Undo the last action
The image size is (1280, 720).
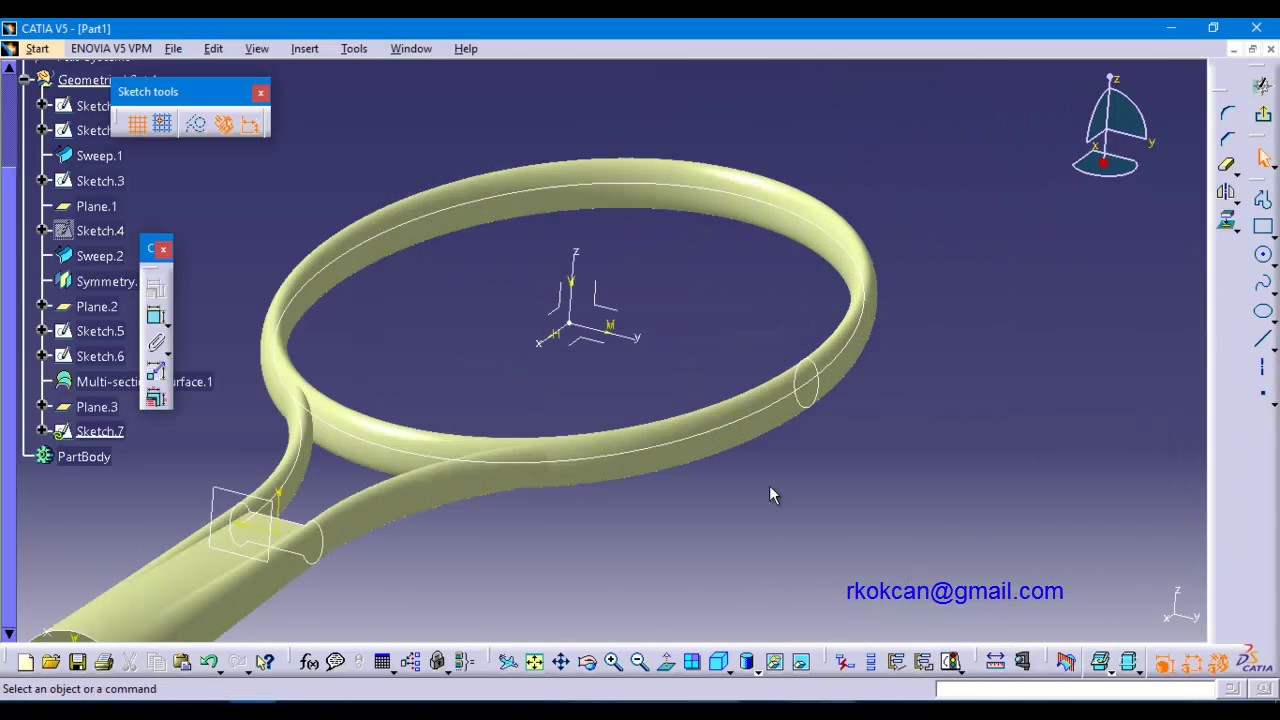pyautogui.click(x=208, y=662)
